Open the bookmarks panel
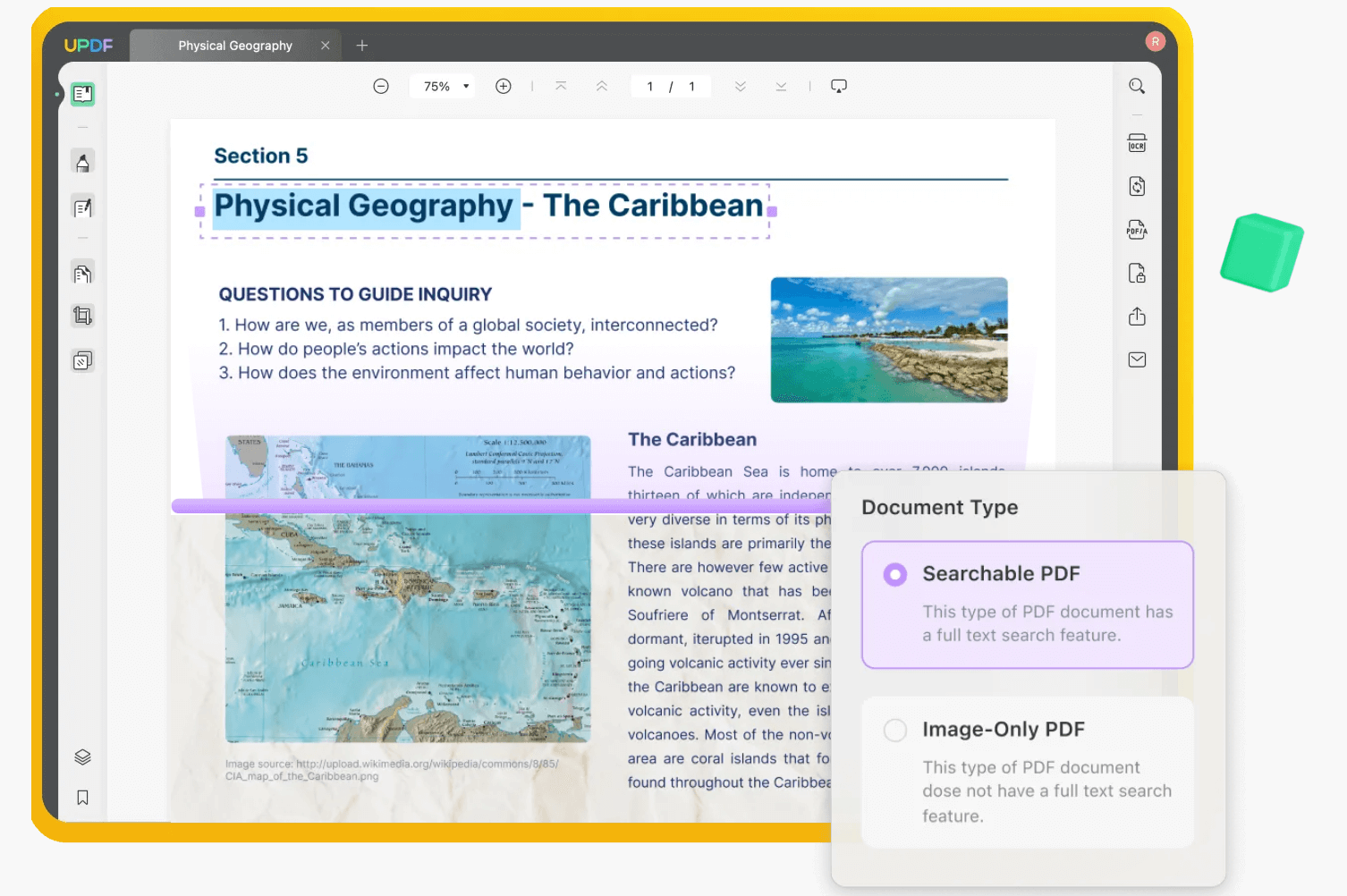Screen dimensions: 1347x896 pos(82,797)
